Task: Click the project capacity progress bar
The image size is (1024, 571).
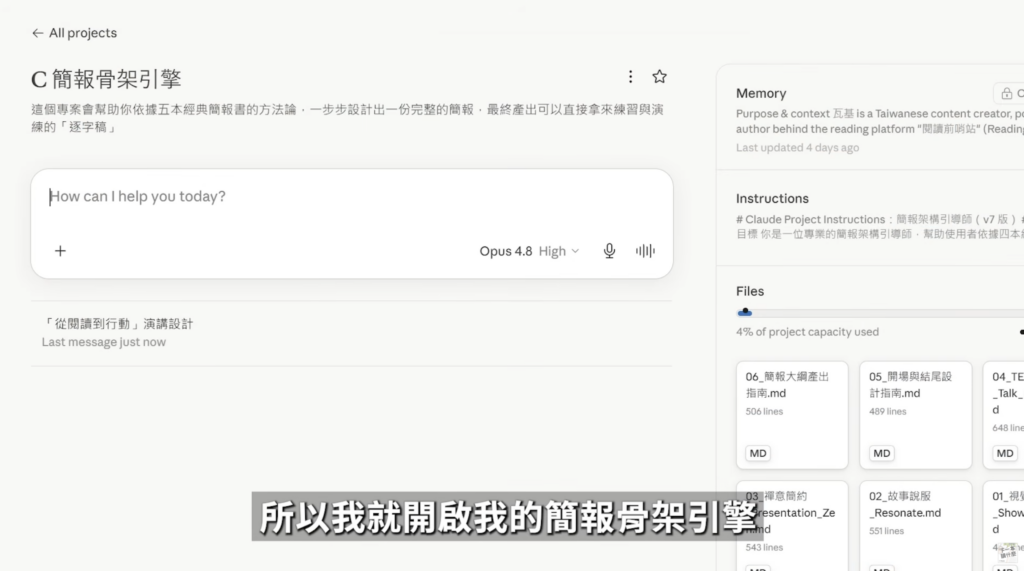Action: pos(880,313)
